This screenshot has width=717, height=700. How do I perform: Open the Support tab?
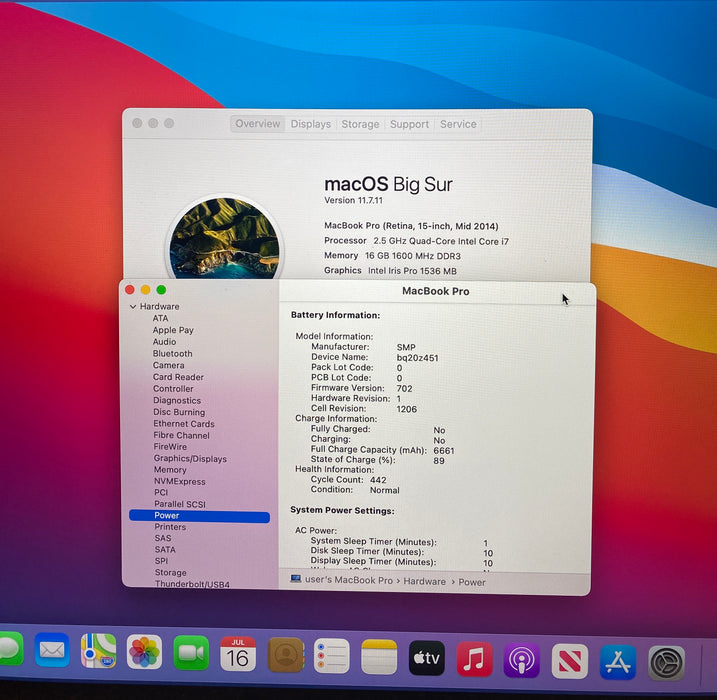click(409, 124)
